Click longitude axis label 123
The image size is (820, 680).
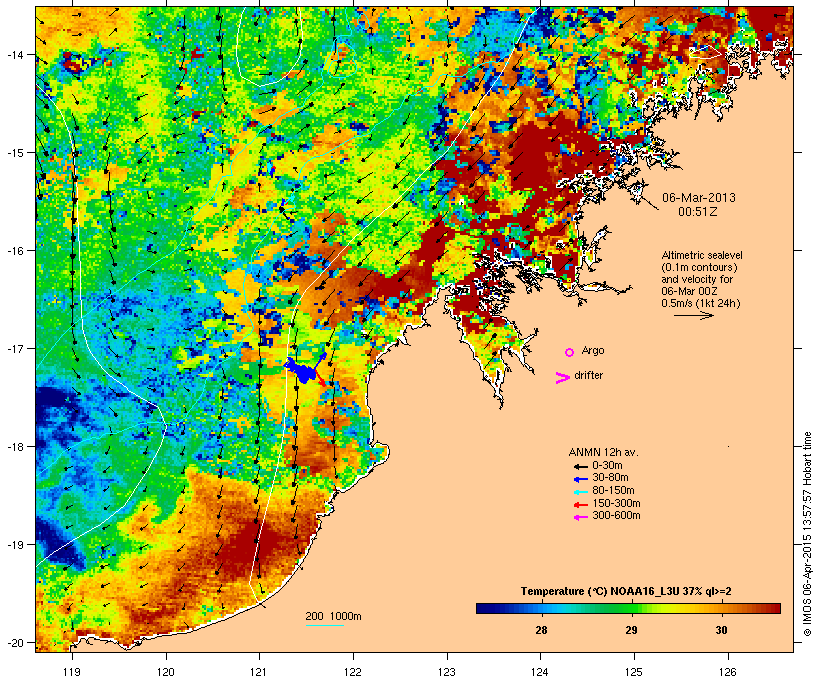[447, 672]
